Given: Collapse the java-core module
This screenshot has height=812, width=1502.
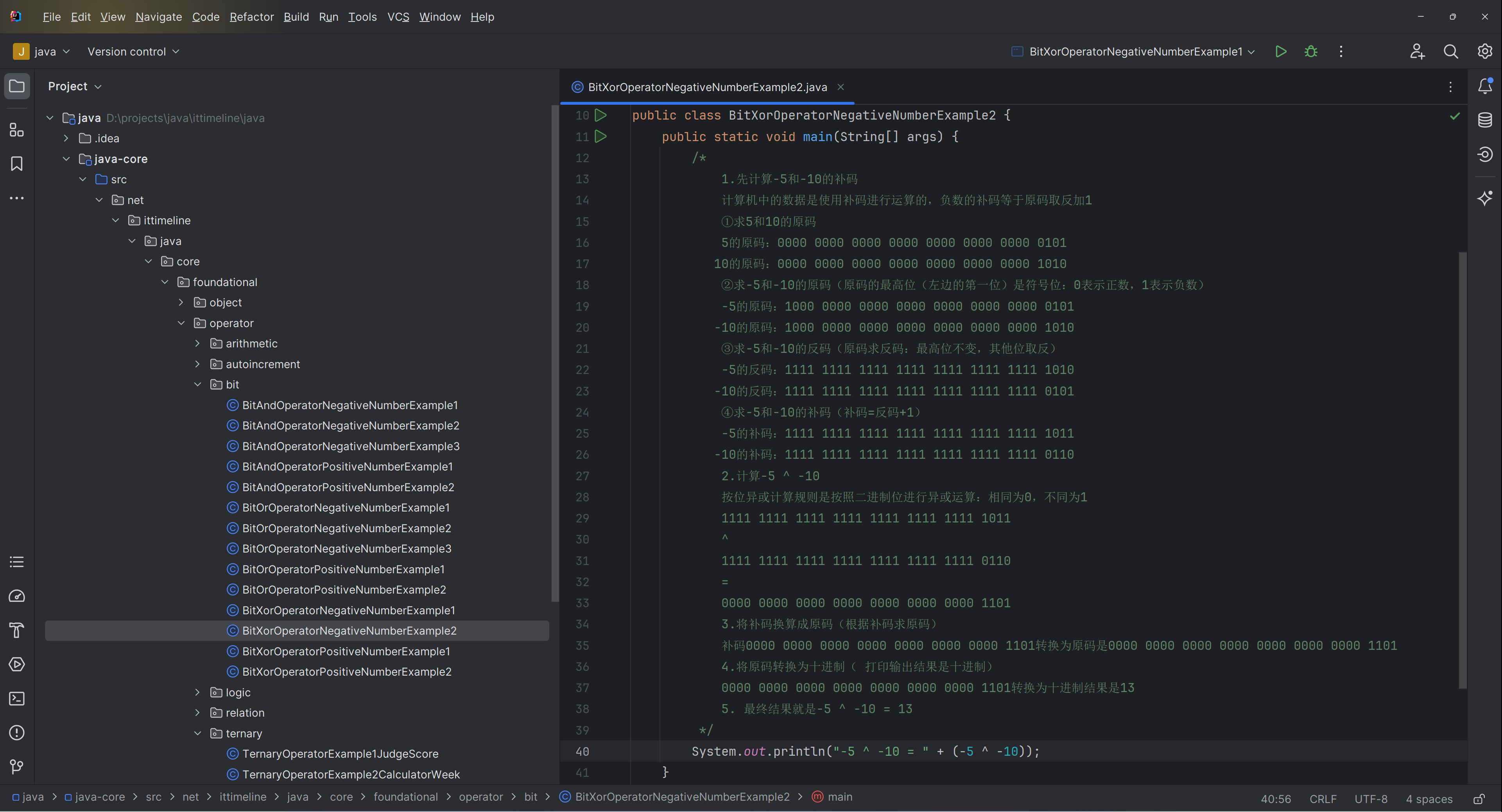Looking at the screenshot, I should (66, 159).
